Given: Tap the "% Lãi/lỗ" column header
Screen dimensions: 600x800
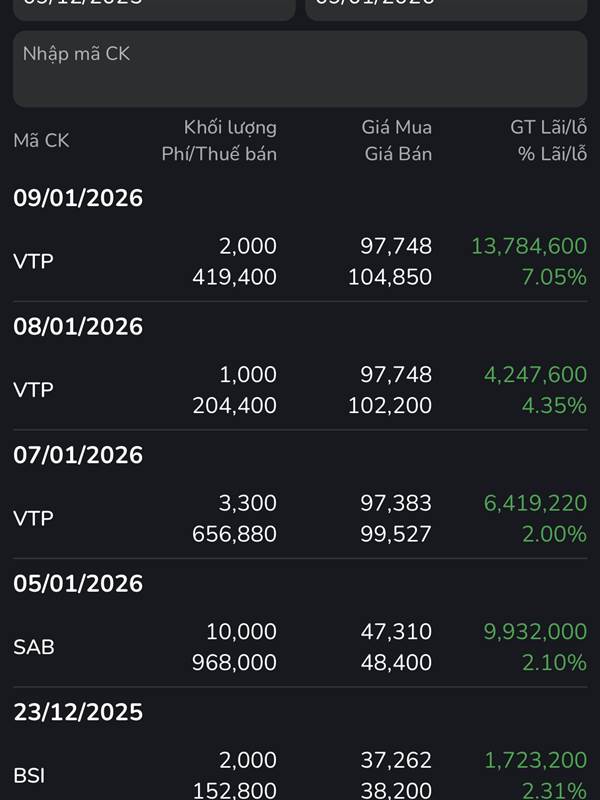Looking at the screenshot, I should point(552,154).
